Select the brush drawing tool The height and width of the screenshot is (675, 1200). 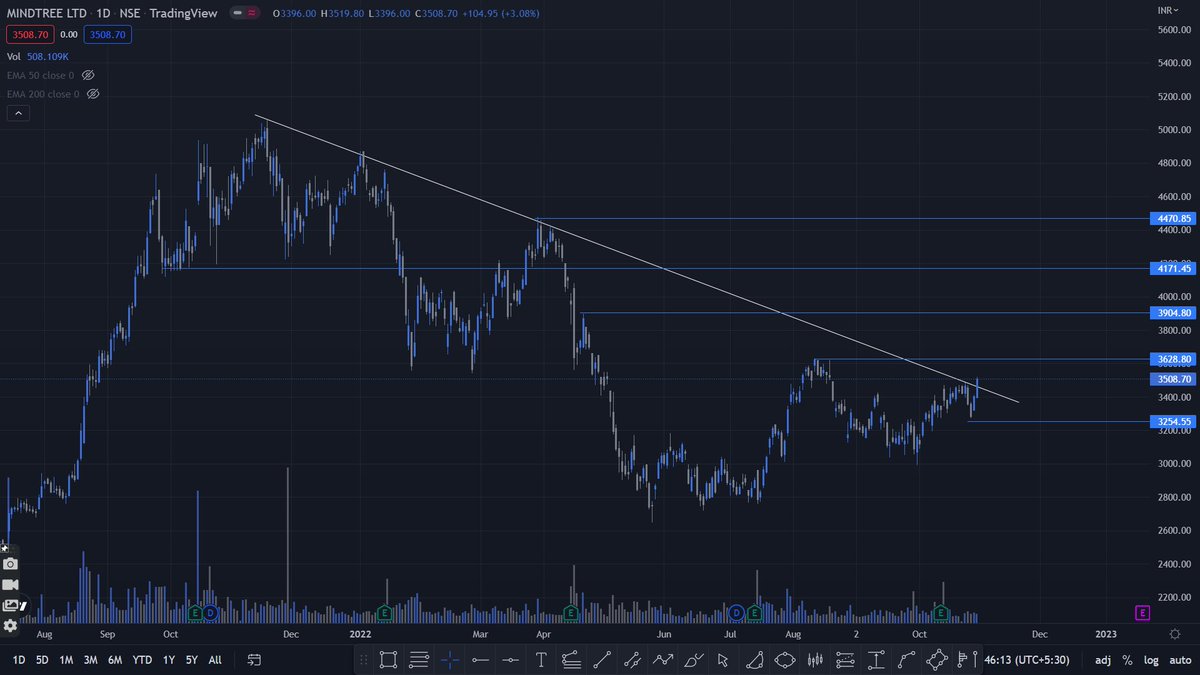(x=693, y=660)
